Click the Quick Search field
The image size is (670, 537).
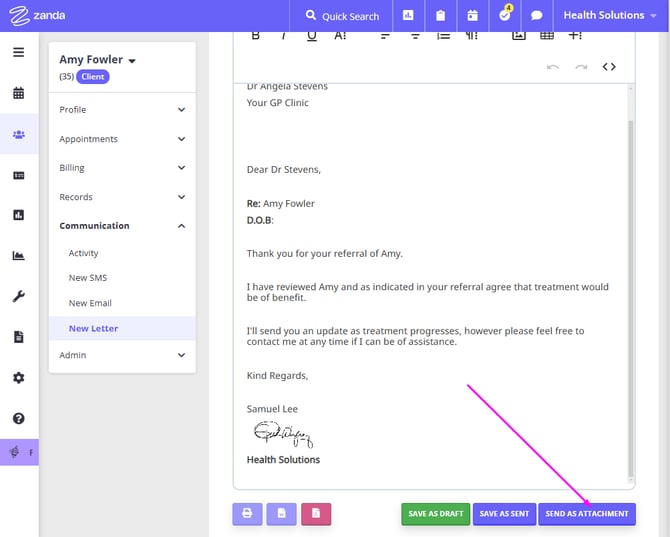click(341, 16)
